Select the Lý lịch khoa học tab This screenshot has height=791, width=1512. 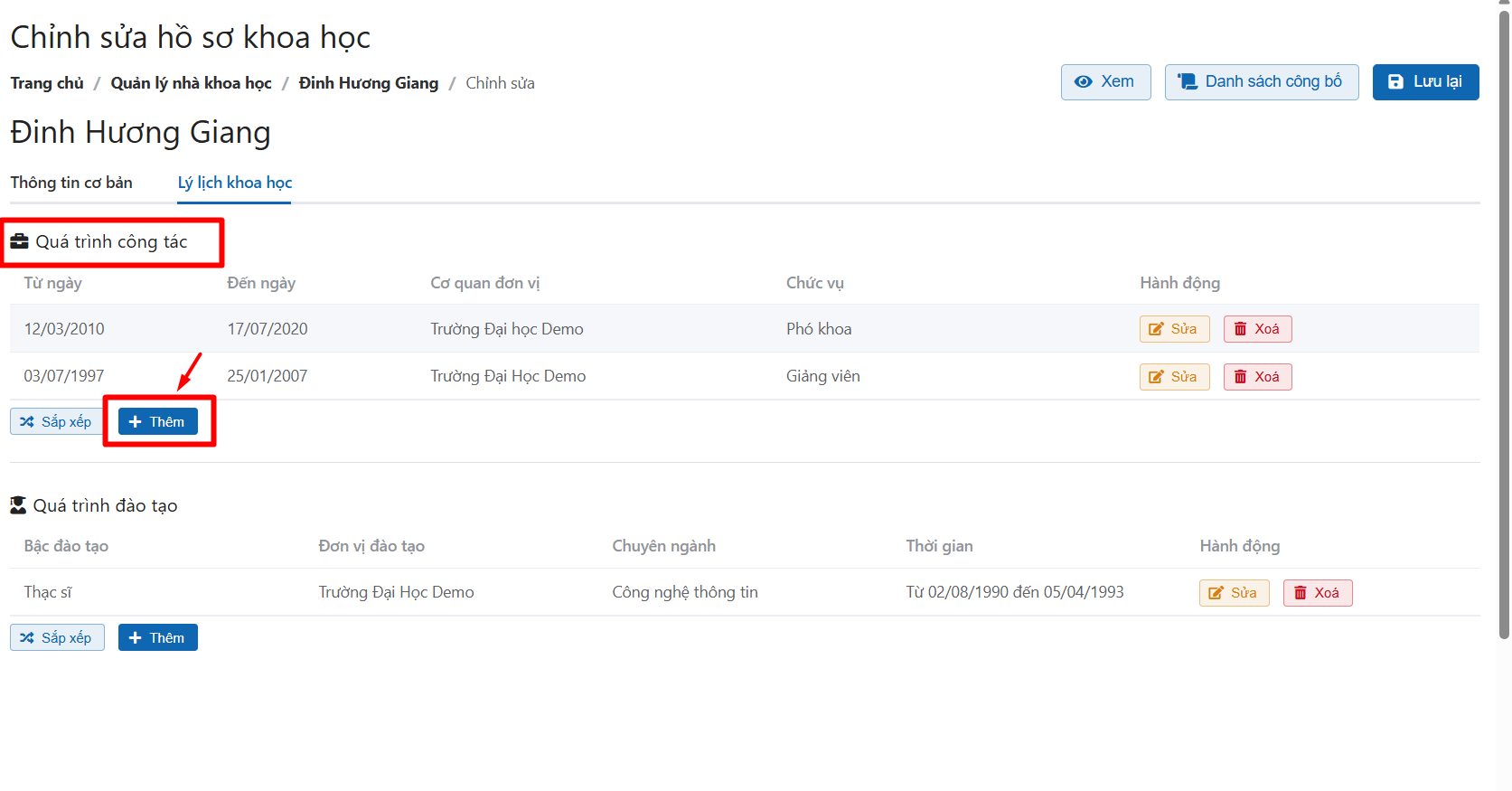pos(235,183)
